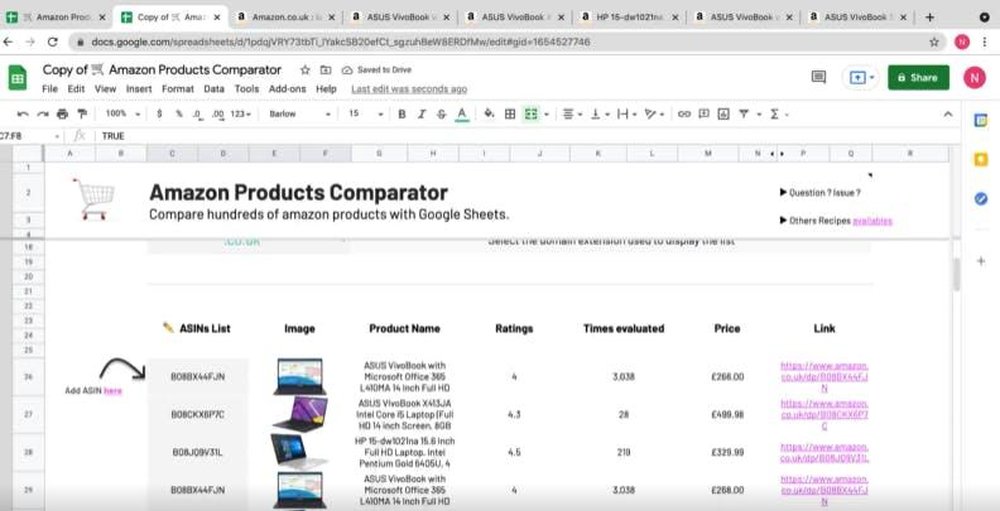Click the Merge cells icon
1000x511 pixels.
pos(531,114)
